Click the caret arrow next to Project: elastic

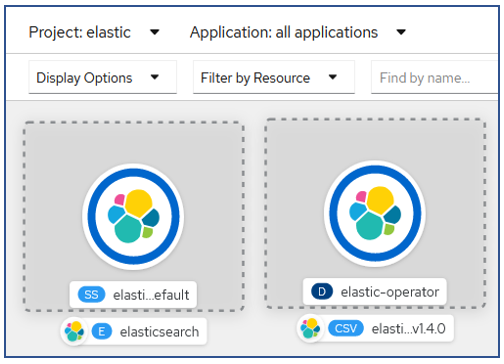point(155,32)
